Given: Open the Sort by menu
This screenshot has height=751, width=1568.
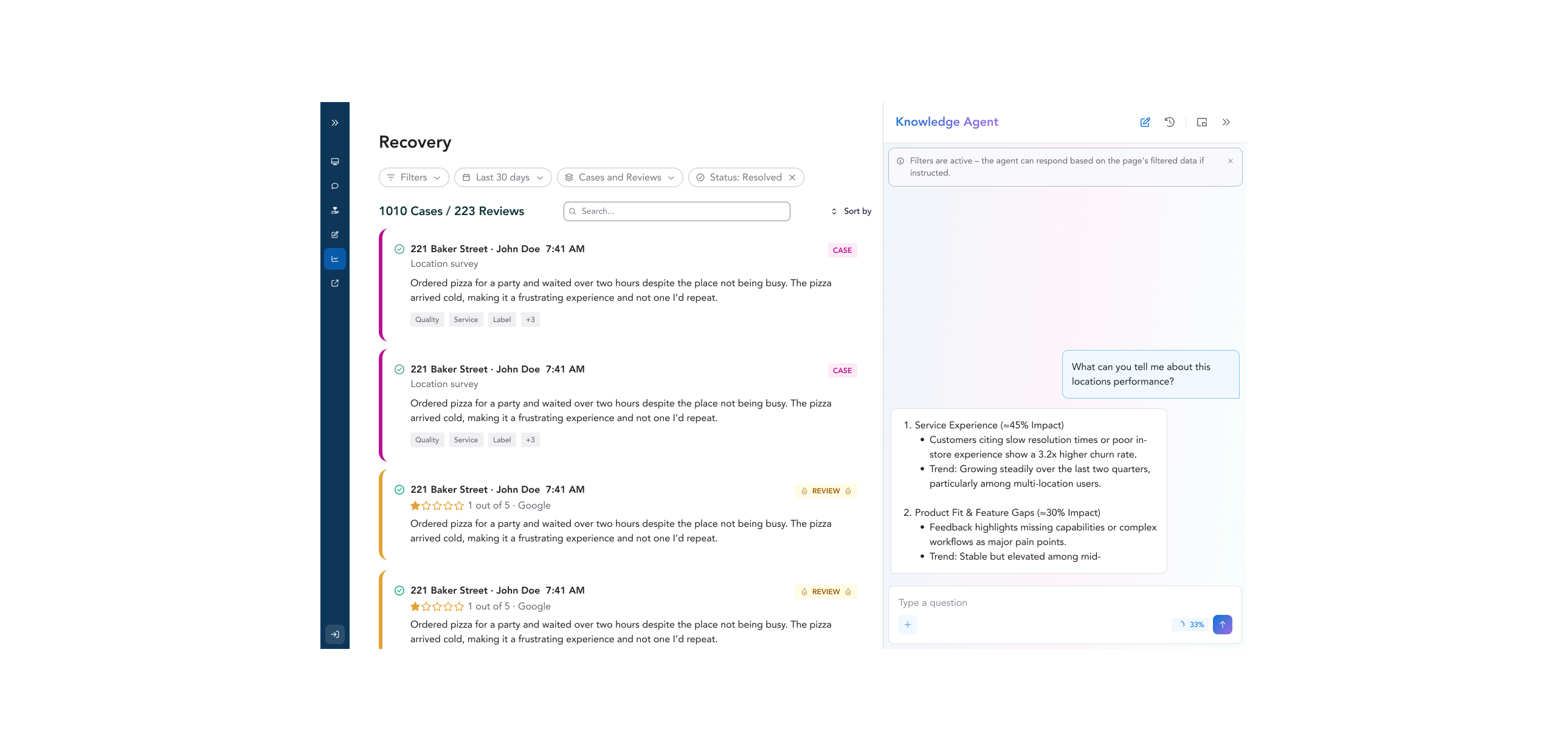Looking at the screenshot, I should 851,211.
